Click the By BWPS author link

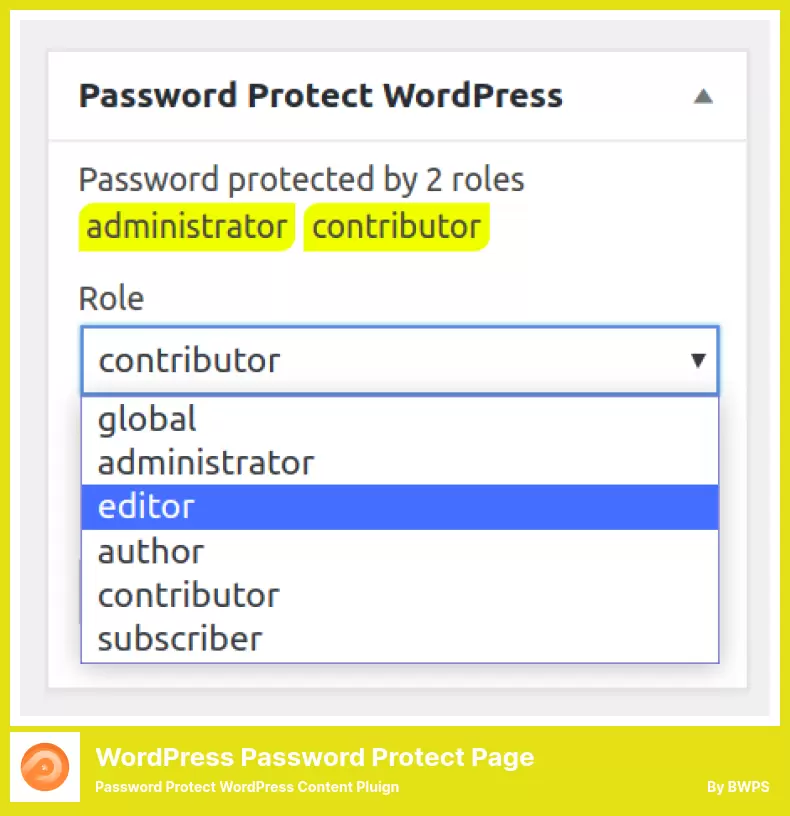(x=738, y=787)
